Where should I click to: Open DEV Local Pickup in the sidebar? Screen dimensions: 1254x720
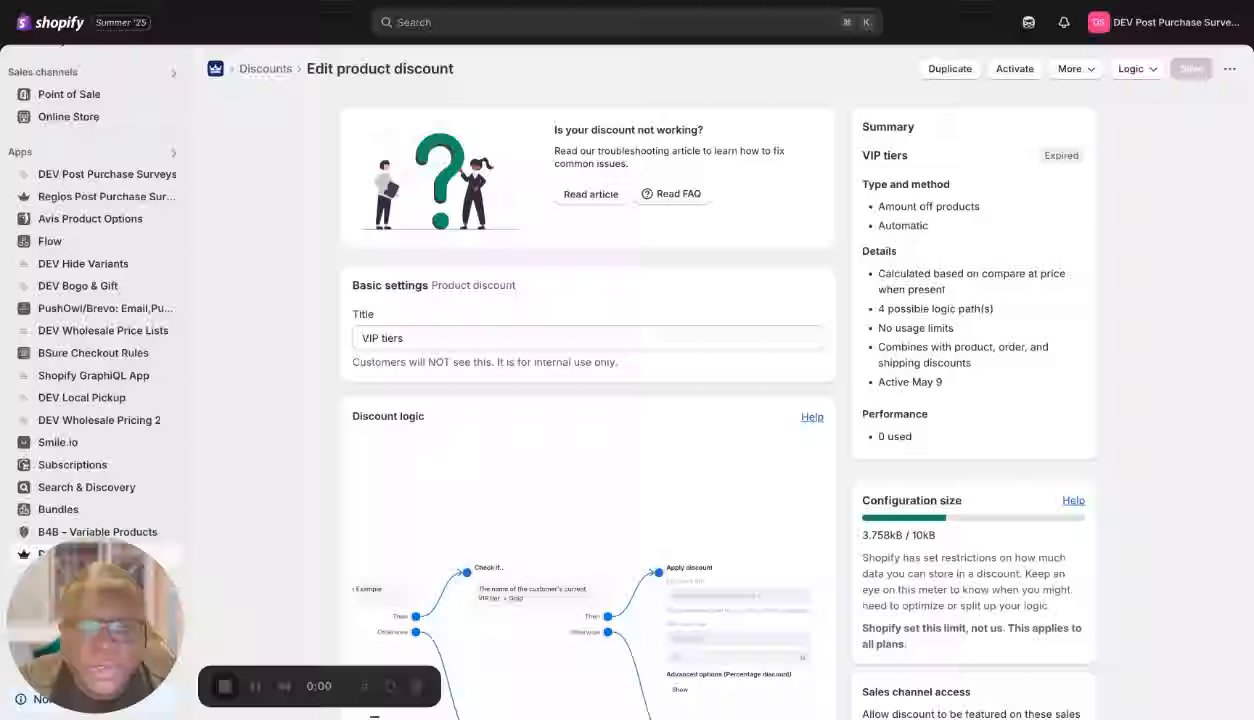coord(82,398)
